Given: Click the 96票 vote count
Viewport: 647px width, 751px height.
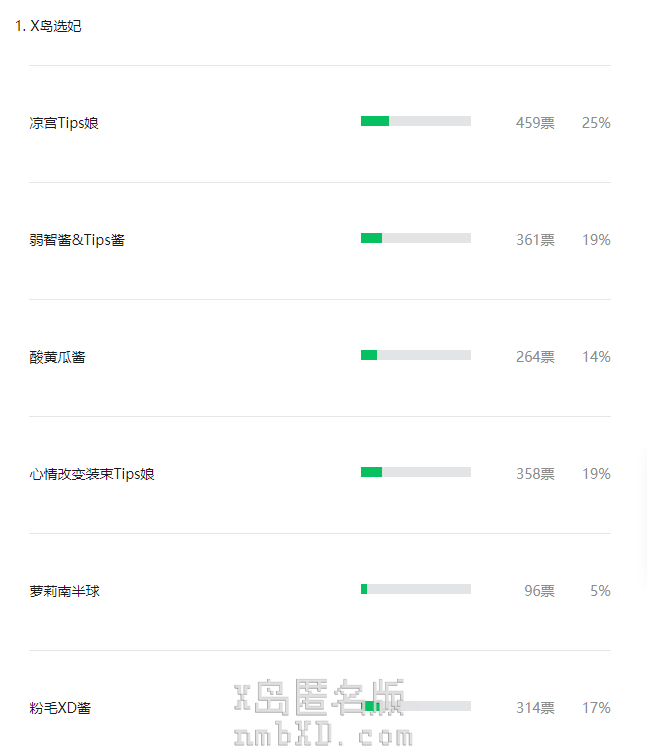Looking at the screenshot, I should [x=539, y=591].
